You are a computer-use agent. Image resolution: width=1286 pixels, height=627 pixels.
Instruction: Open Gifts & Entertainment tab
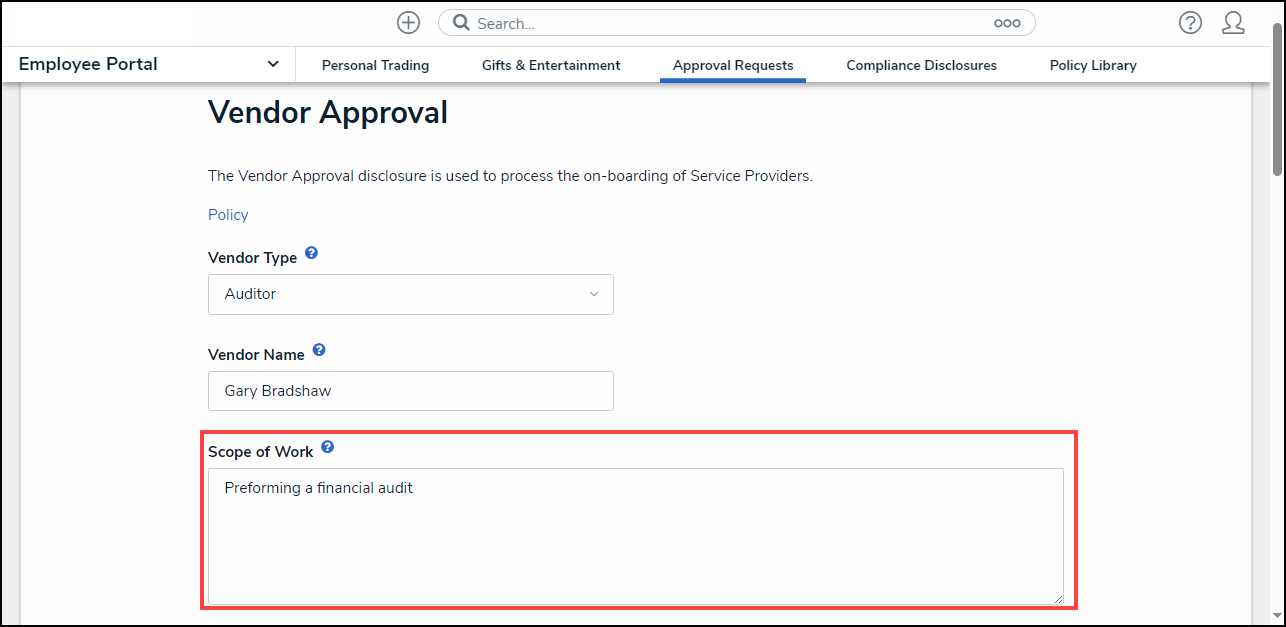click(x=551, y=65)
